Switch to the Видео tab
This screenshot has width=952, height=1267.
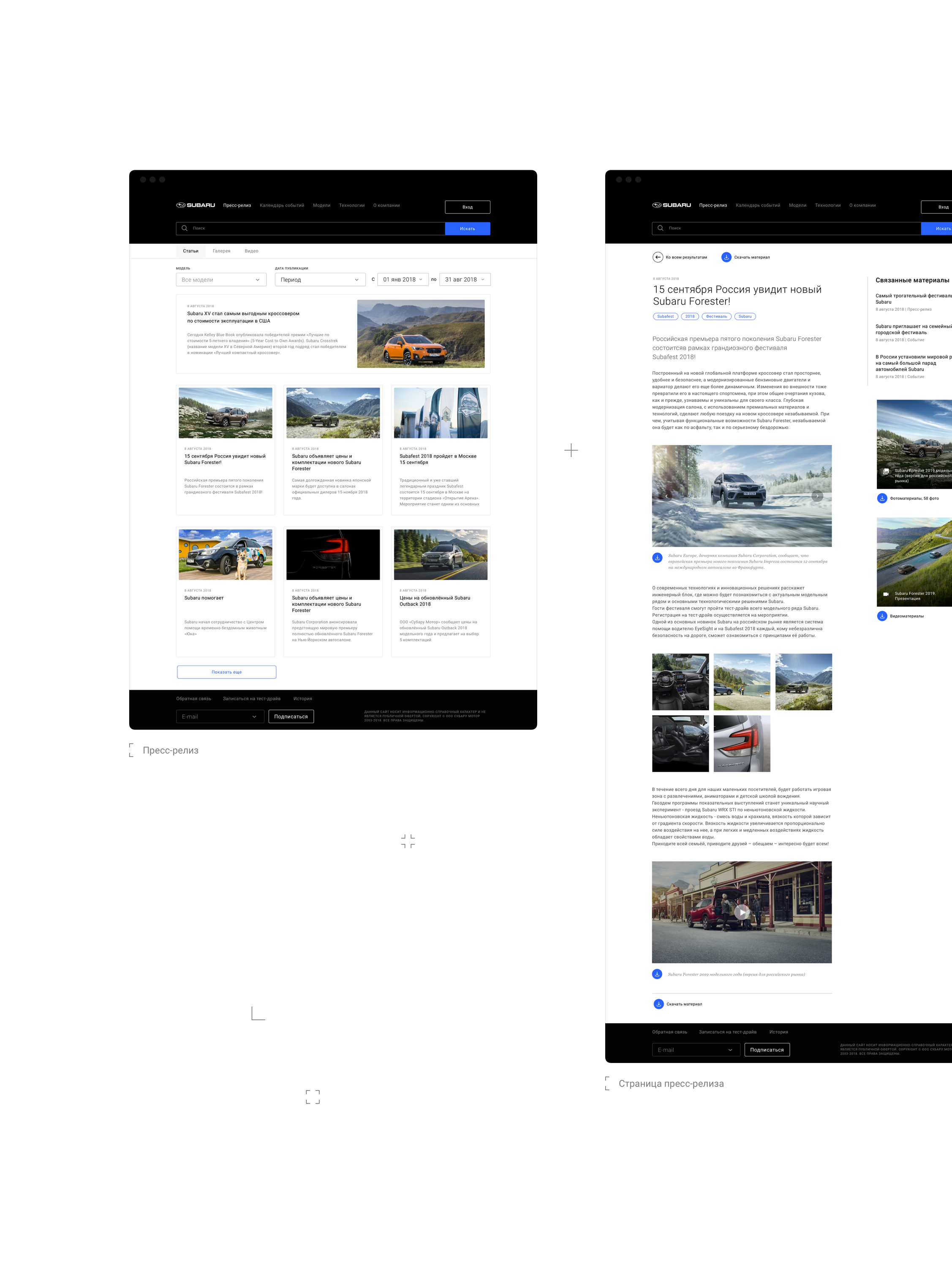point(251,251)
